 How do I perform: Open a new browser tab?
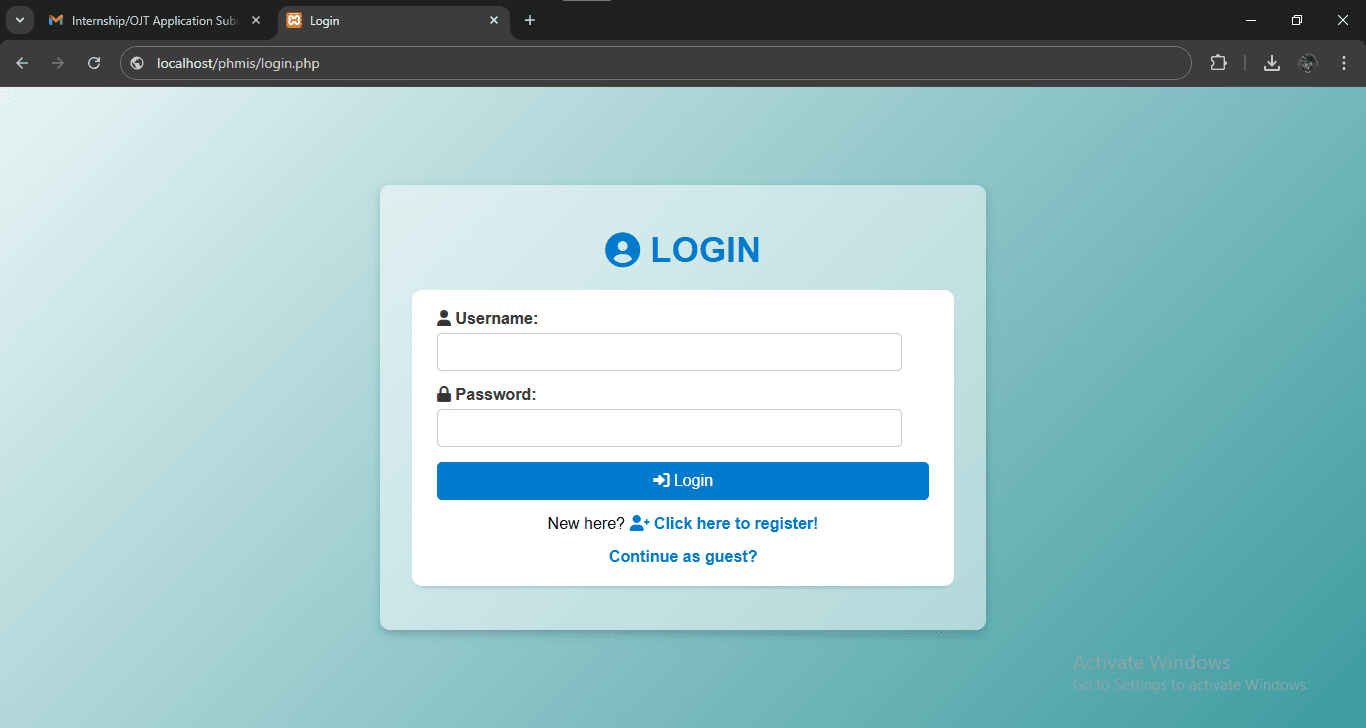[530, 20]
